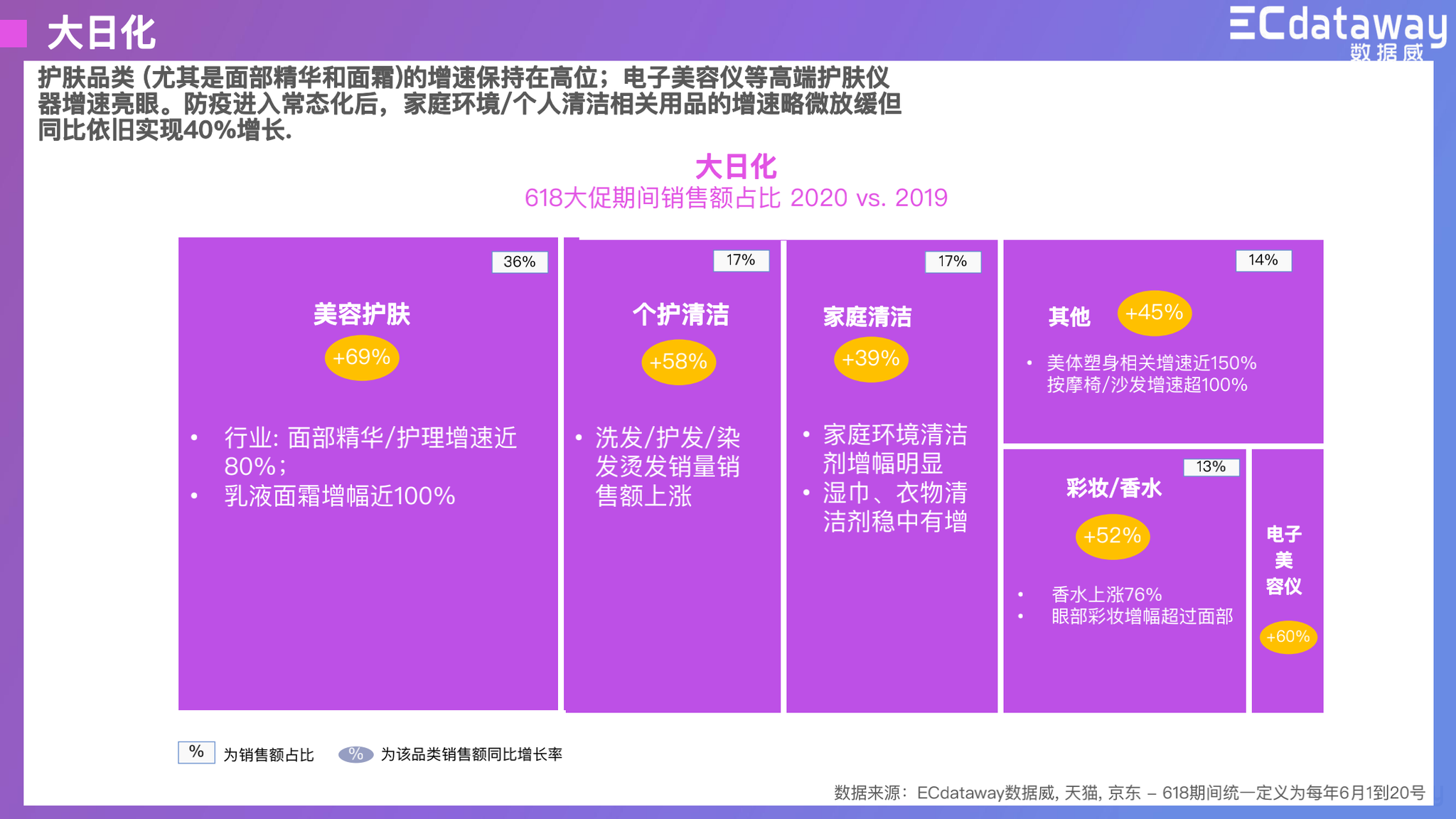Click the +58% badge in 个护清洁

coord(678,362)
